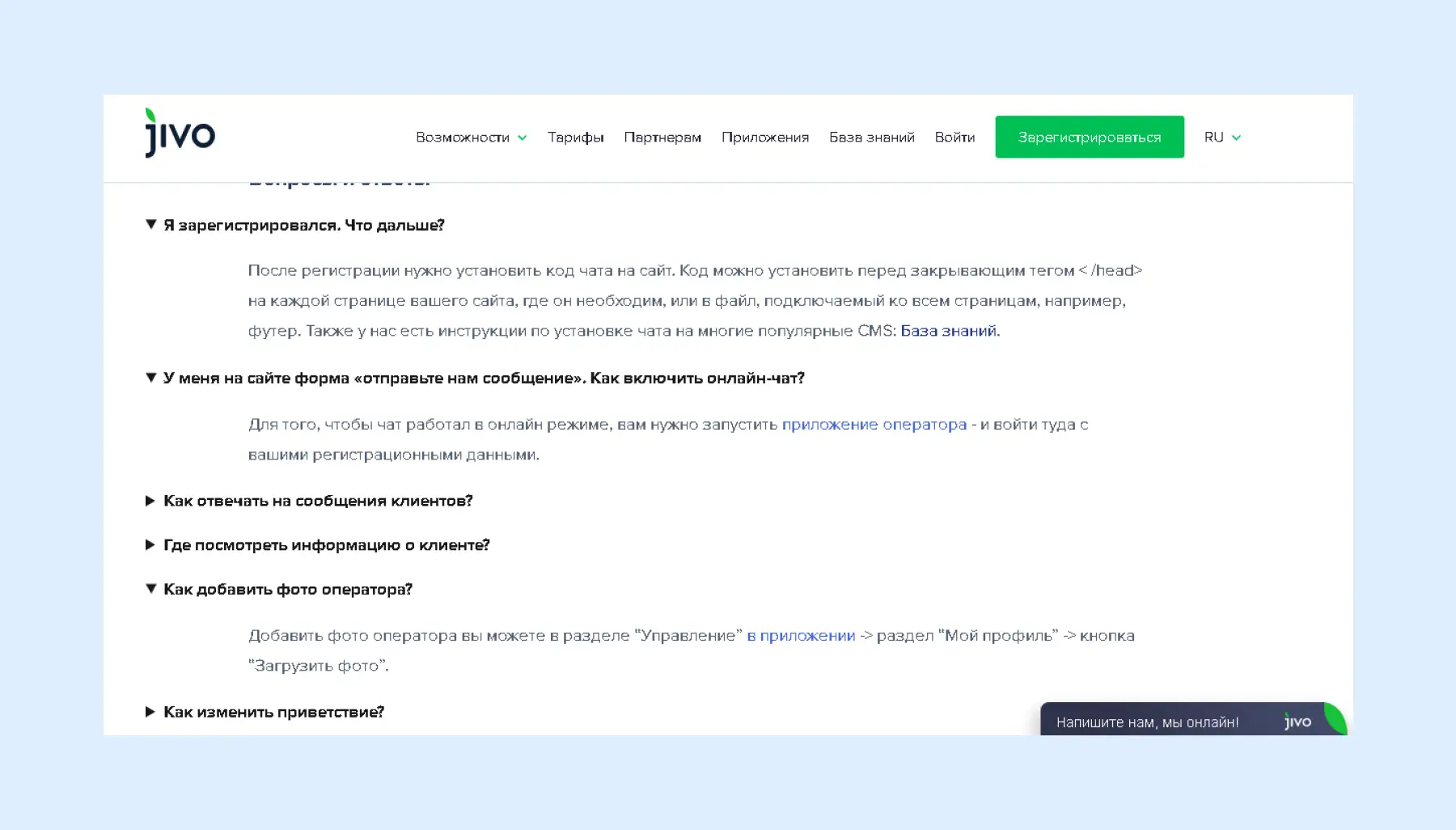The image size is (1456, 830).
Task: Open База знаний in the navigation bar
Action: (x=871, y=138)
